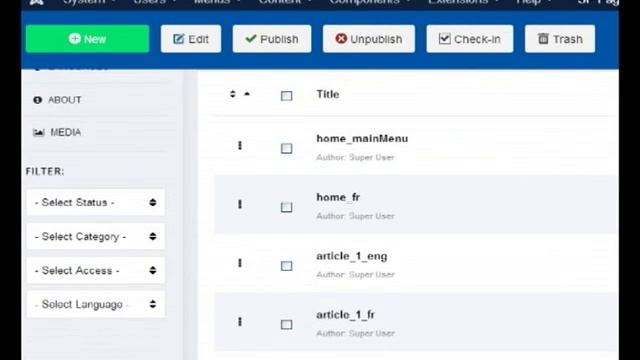
Task: Open ABOUT in the sidebar
Action: (64, 100)
